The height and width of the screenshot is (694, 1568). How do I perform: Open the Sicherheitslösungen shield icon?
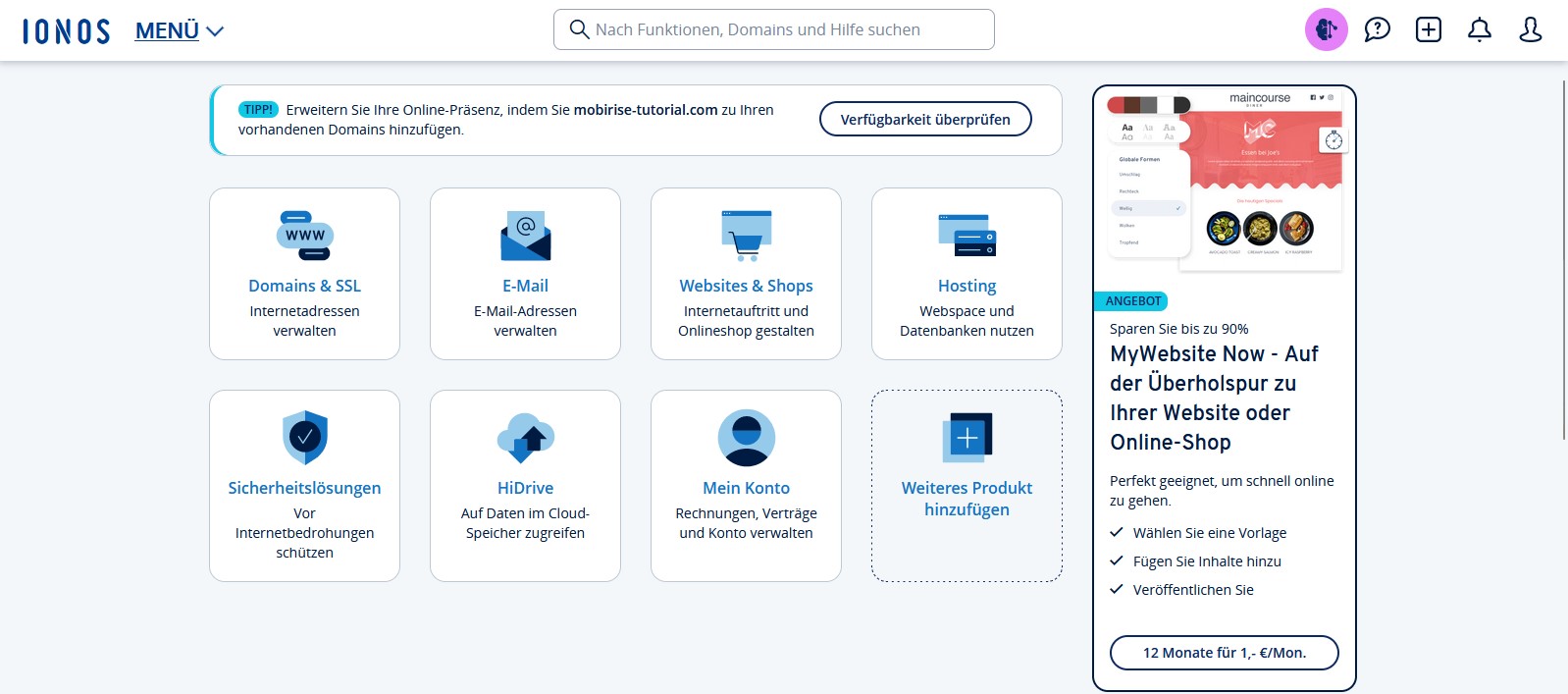[x=304, y=437]
